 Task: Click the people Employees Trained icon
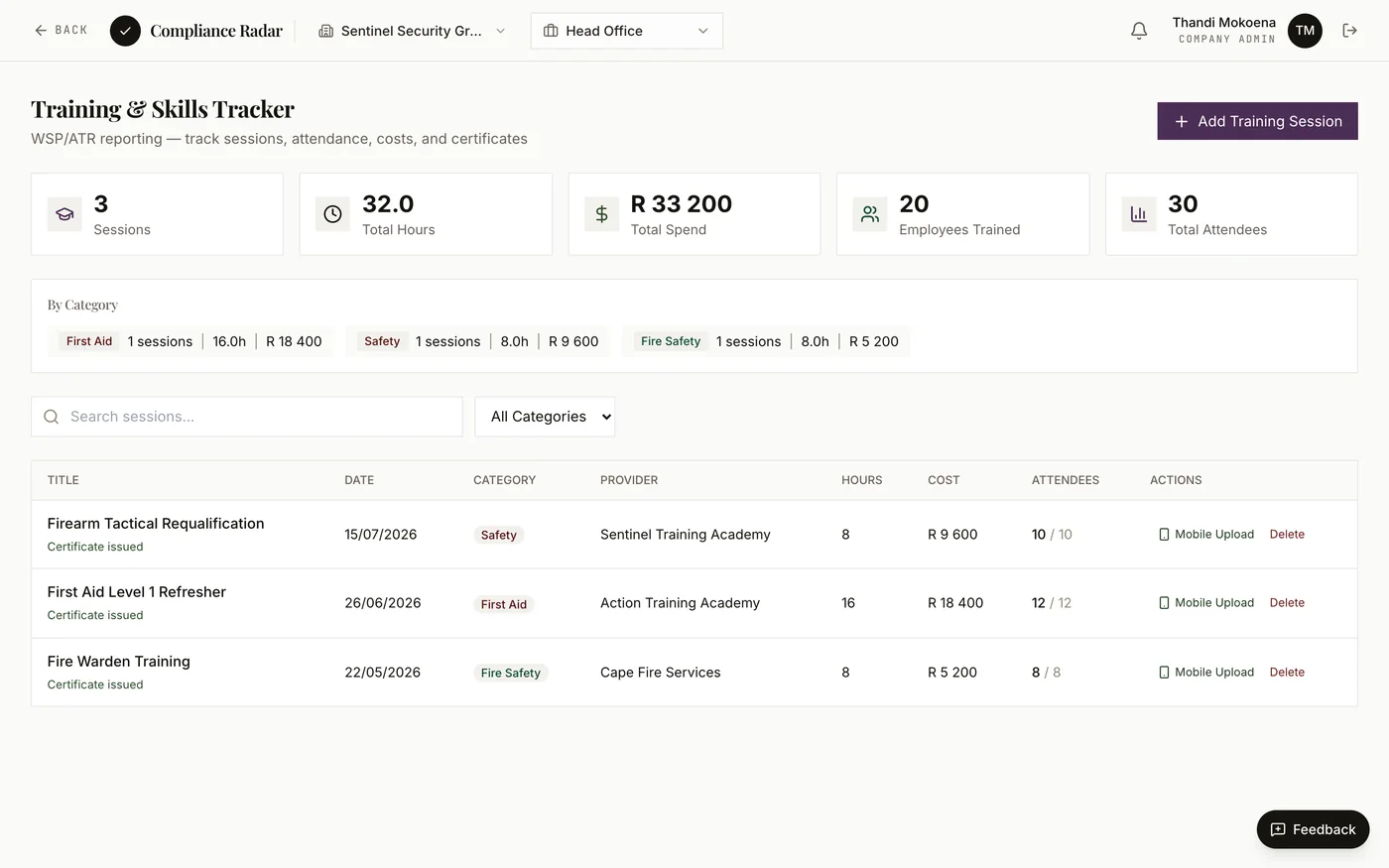click(870, 214)
